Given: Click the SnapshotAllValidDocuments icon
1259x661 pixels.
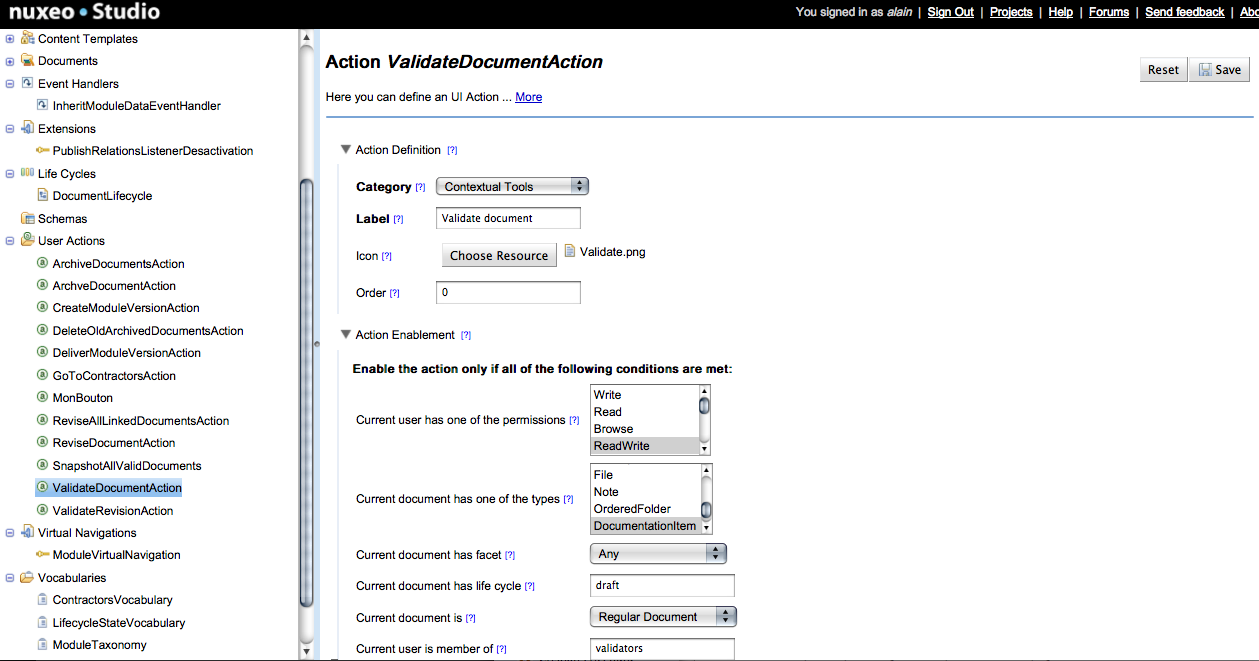Looking at the screenshot, I should 42,465.
